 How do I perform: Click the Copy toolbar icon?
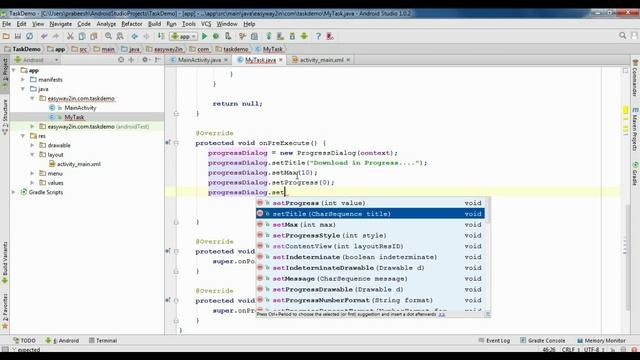click(82, 36)
